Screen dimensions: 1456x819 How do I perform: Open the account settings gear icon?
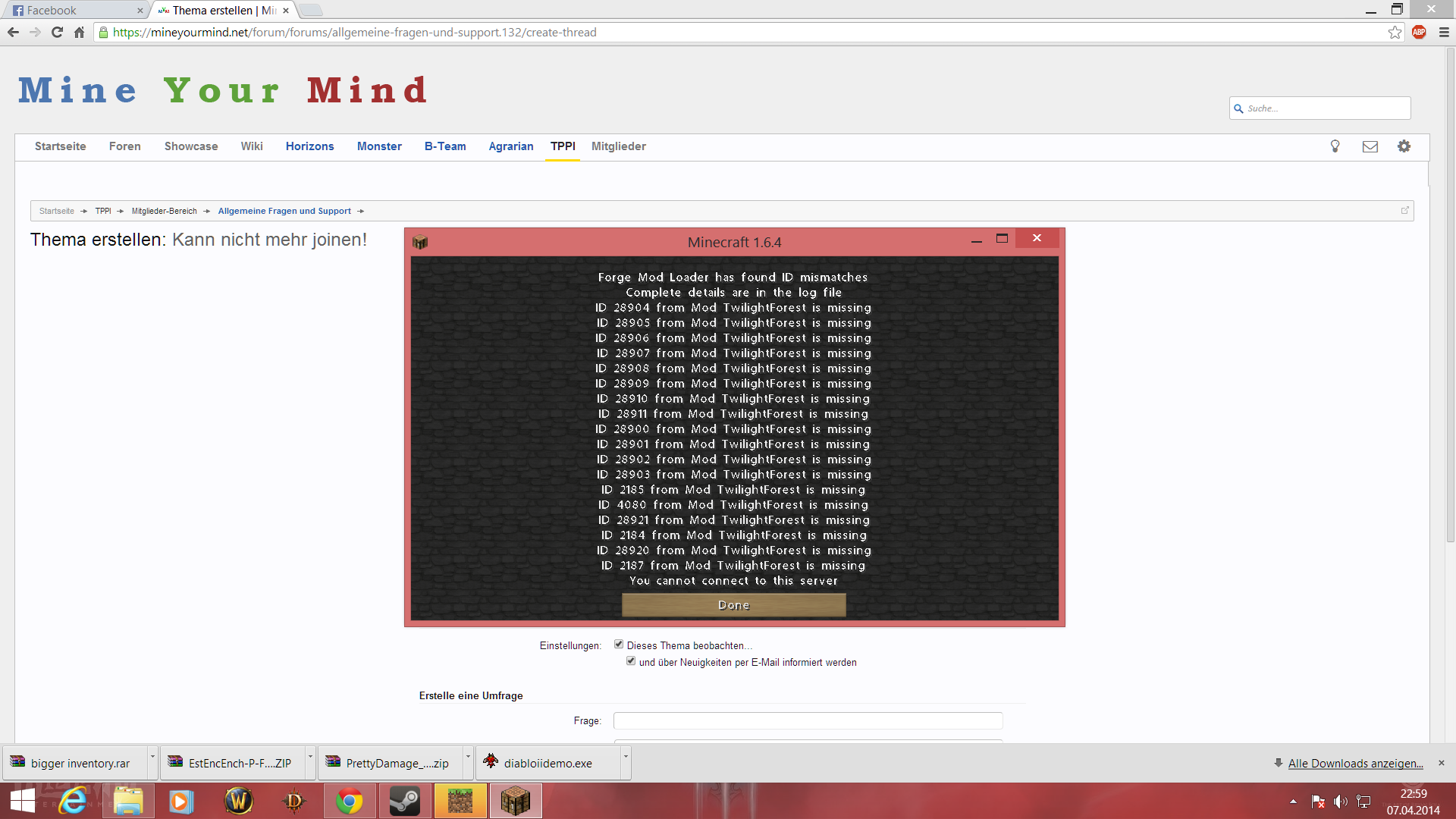point(1404,146)
